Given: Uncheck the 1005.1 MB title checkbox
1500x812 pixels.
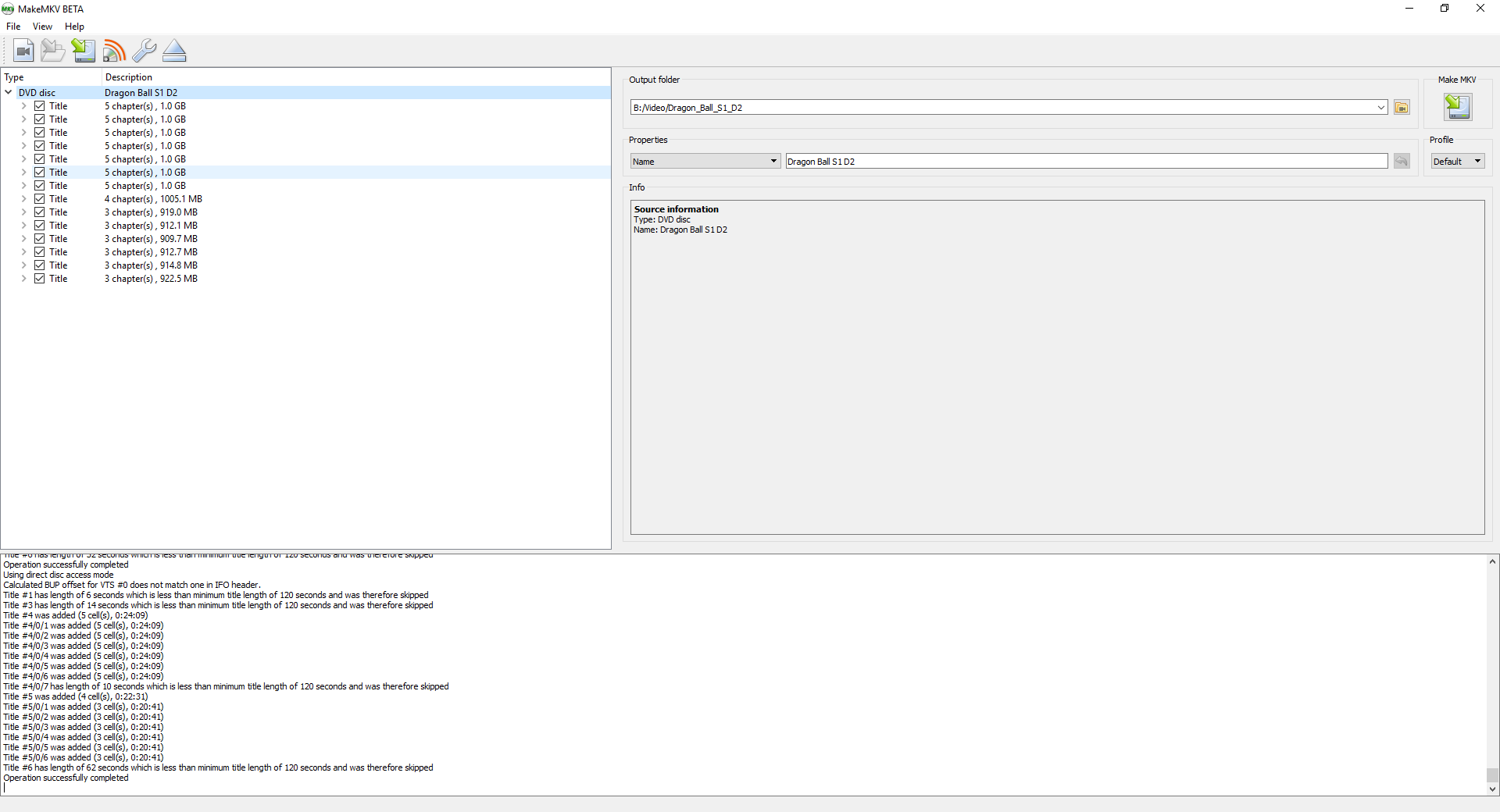Looking at the screenshot, I should tap(39, 198).
